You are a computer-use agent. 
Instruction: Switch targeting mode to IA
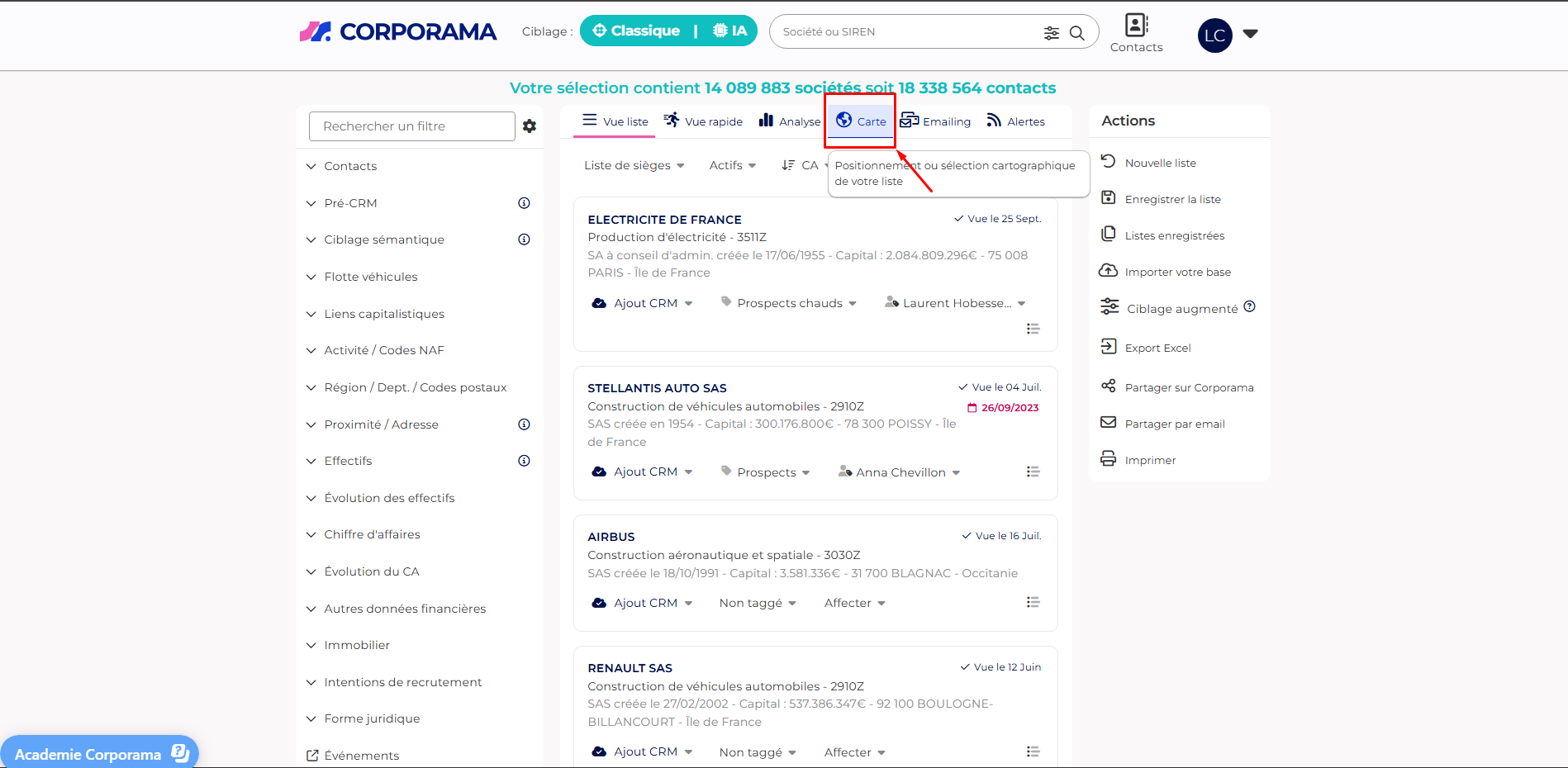click(x=730, y=31)
